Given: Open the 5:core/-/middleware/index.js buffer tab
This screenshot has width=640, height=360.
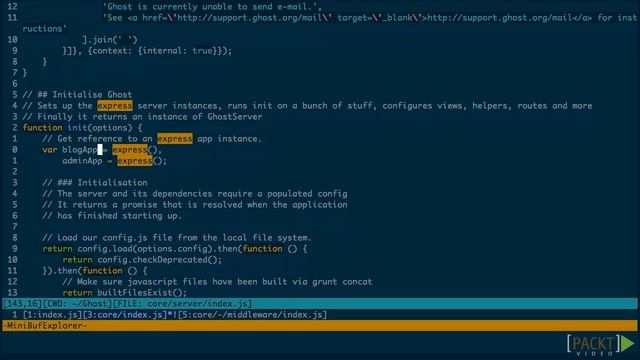Looking at the screenshot, I should 252,315.
